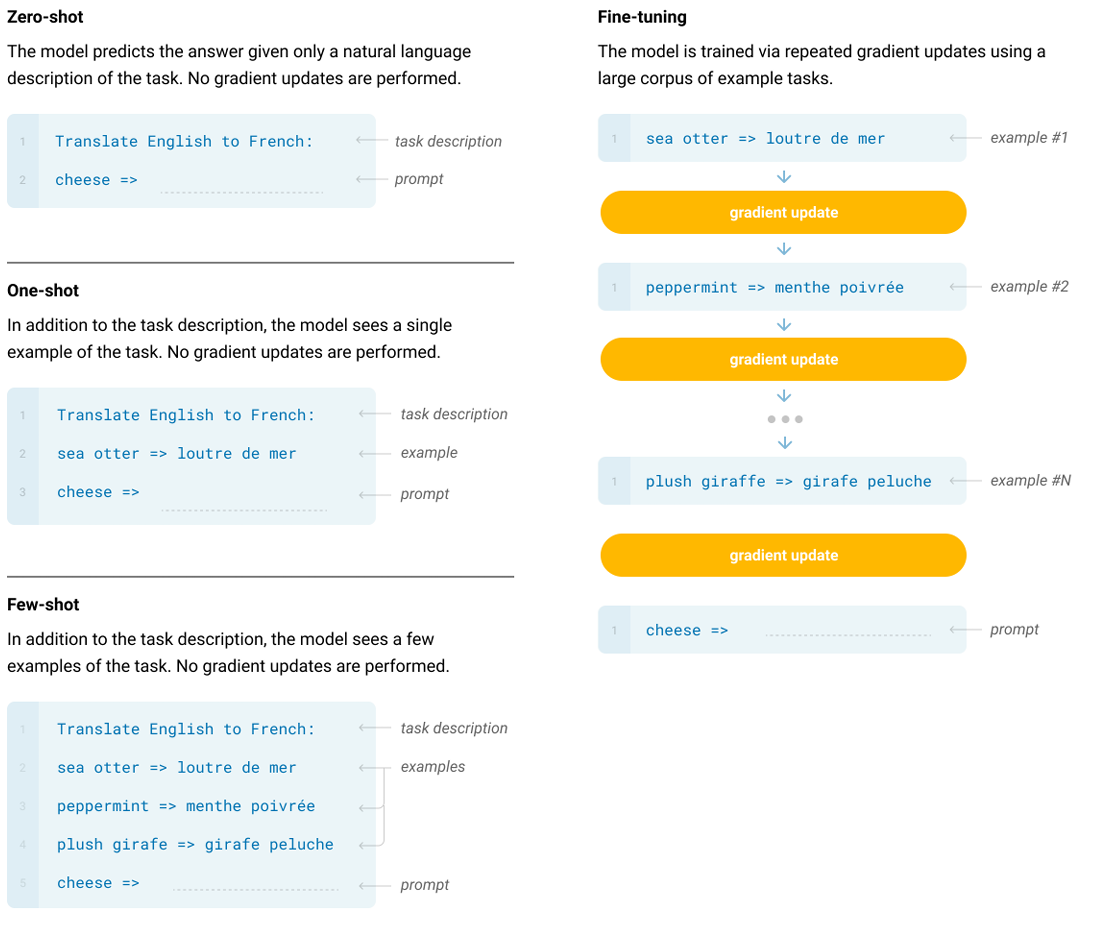Image resolution: width=1105 pixels, height=933 pixels.
Task: Click the arrow next to Few-shot prompt label
Action: (374, 885)
